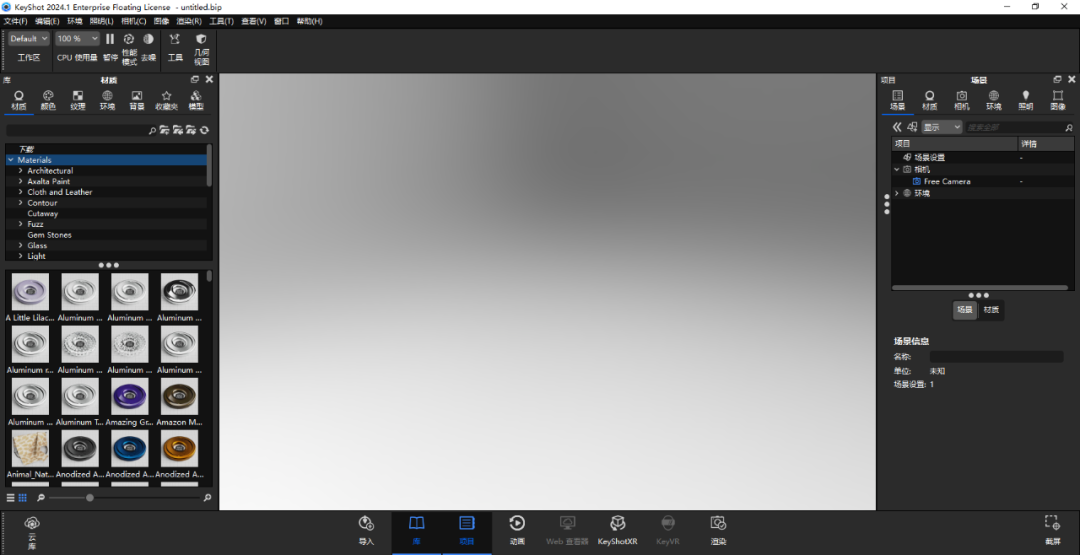Click the Render (渲染) icon
Screen dimensions: 1080x555
[717, 529]
